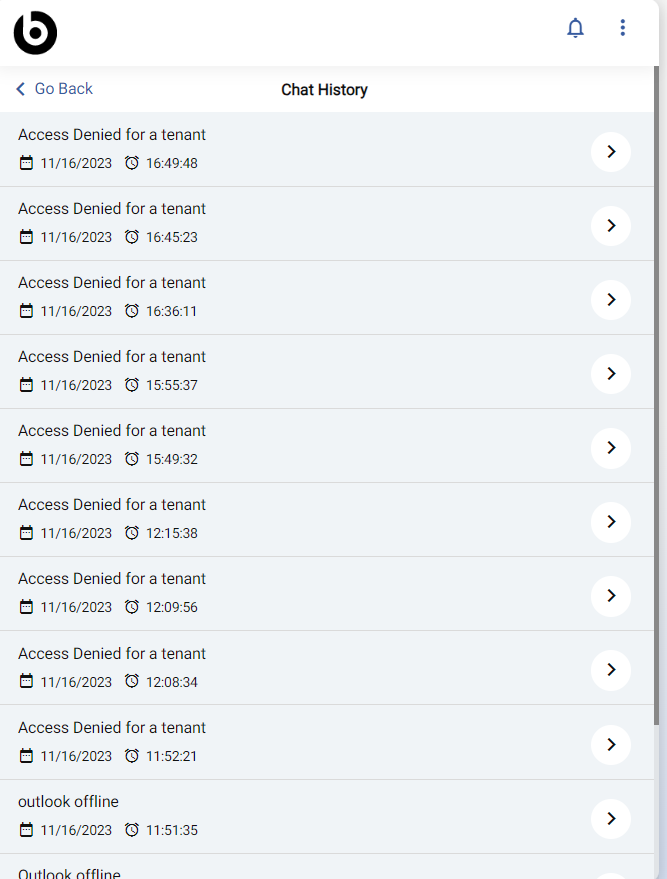Select the "Access Denied for a tenant" title at 12:15:38
667x879 pixels.
pyautogui.click(x=112, y=505)
